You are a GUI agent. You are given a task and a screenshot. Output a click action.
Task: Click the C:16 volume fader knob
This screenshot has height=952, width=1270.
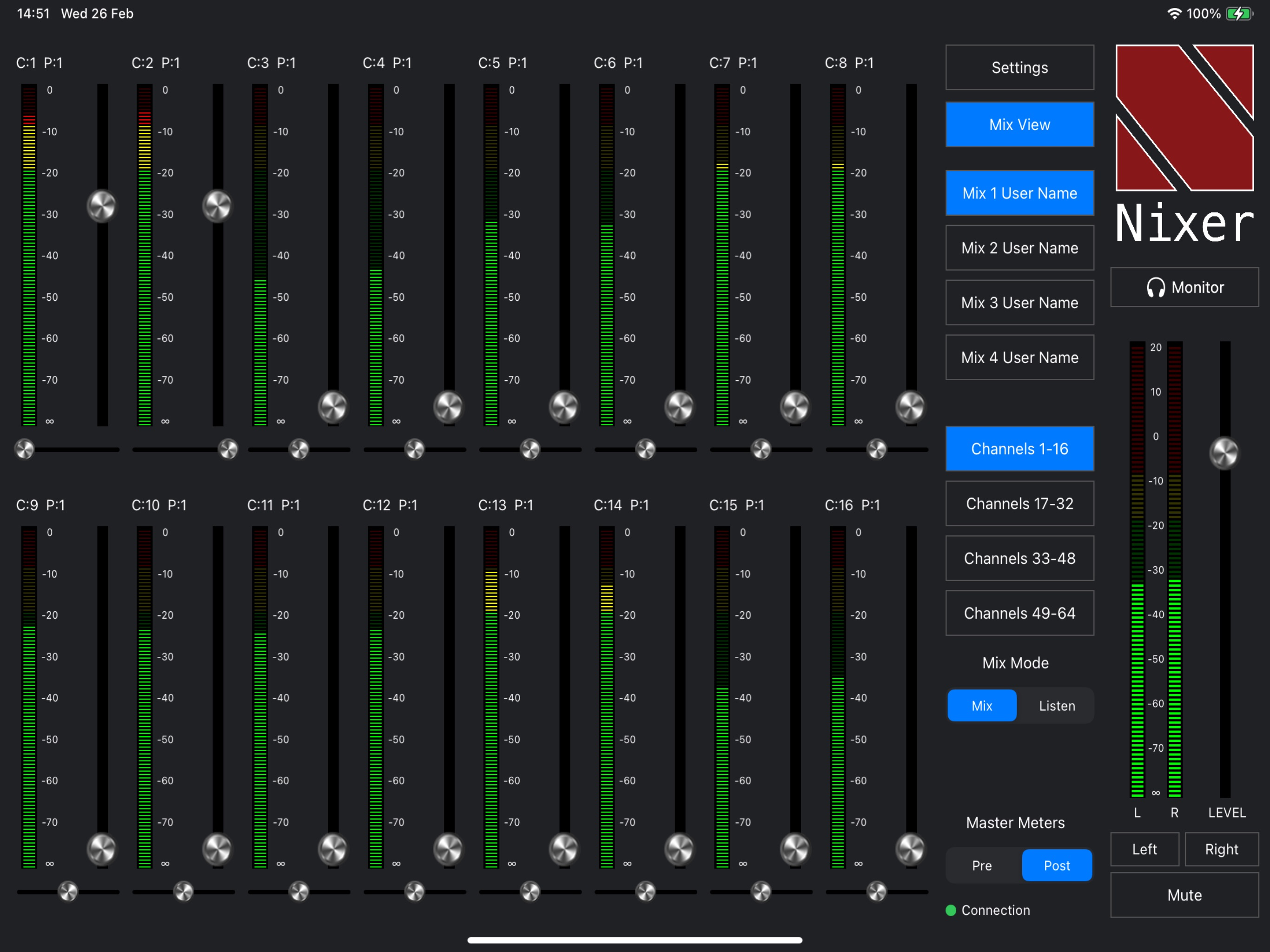[910, 849]
